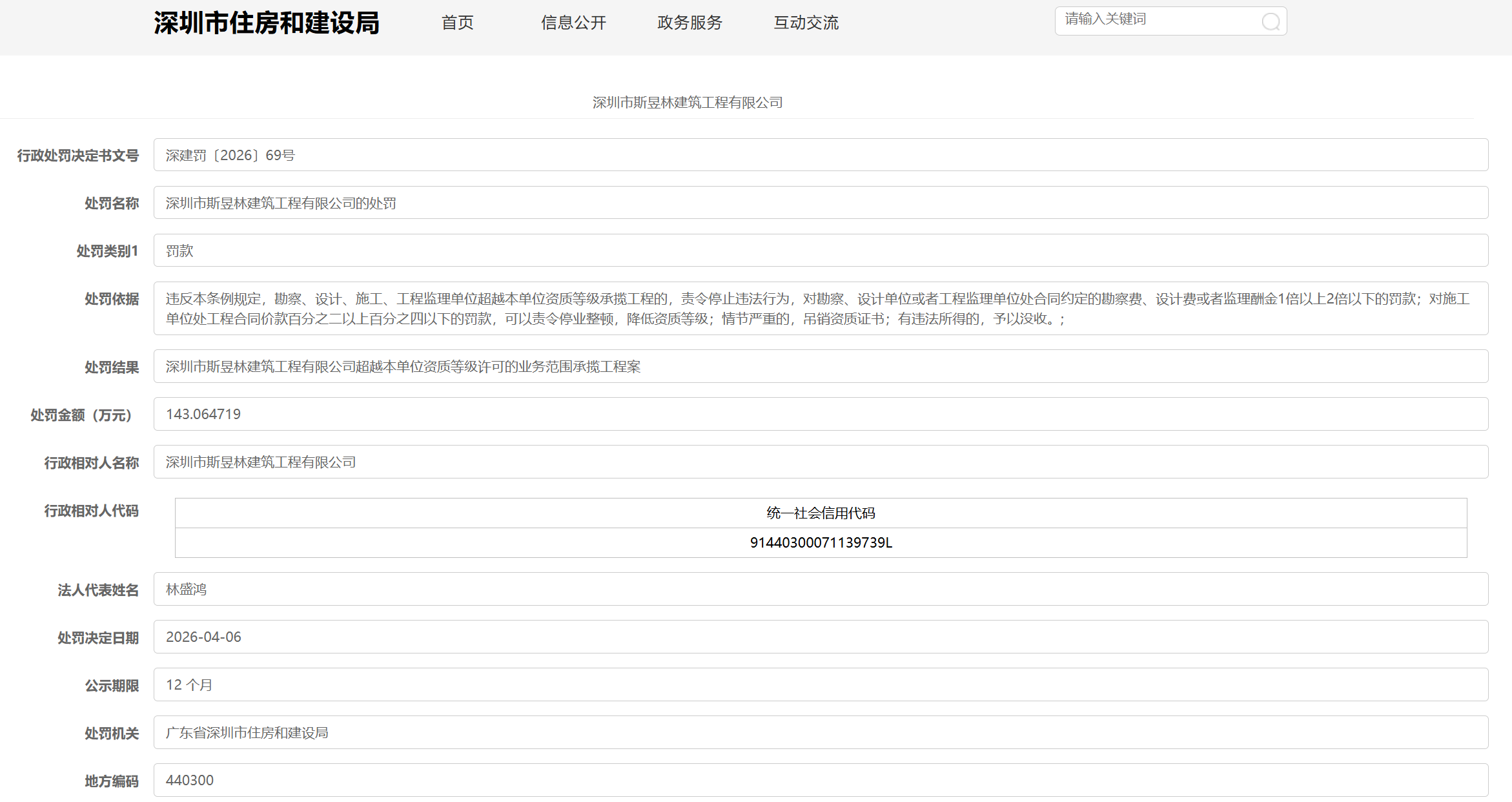This screenshot has height=802, width=1512.
Task: Click the 公示期限 field showing 12 个月
Action: [820, 684]
